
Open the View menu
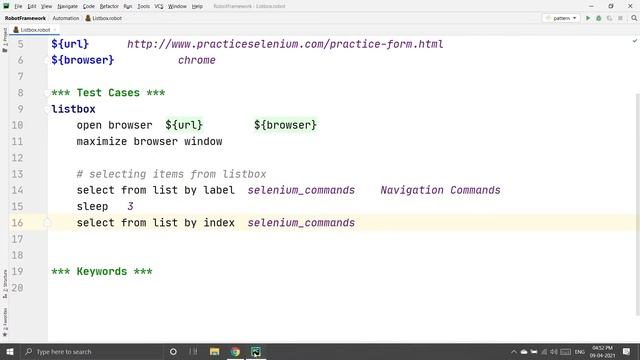click(x=47, y=7)
